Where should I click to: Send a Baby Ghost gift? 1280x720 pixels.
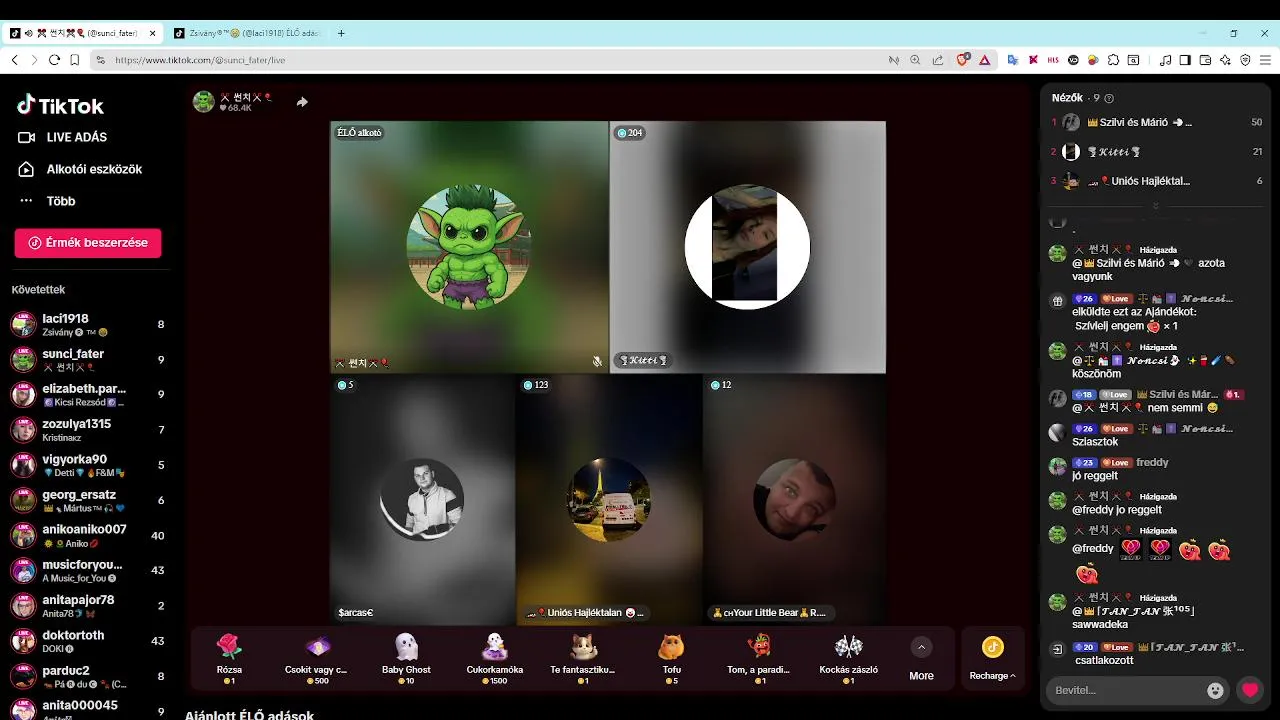[405, 658]
